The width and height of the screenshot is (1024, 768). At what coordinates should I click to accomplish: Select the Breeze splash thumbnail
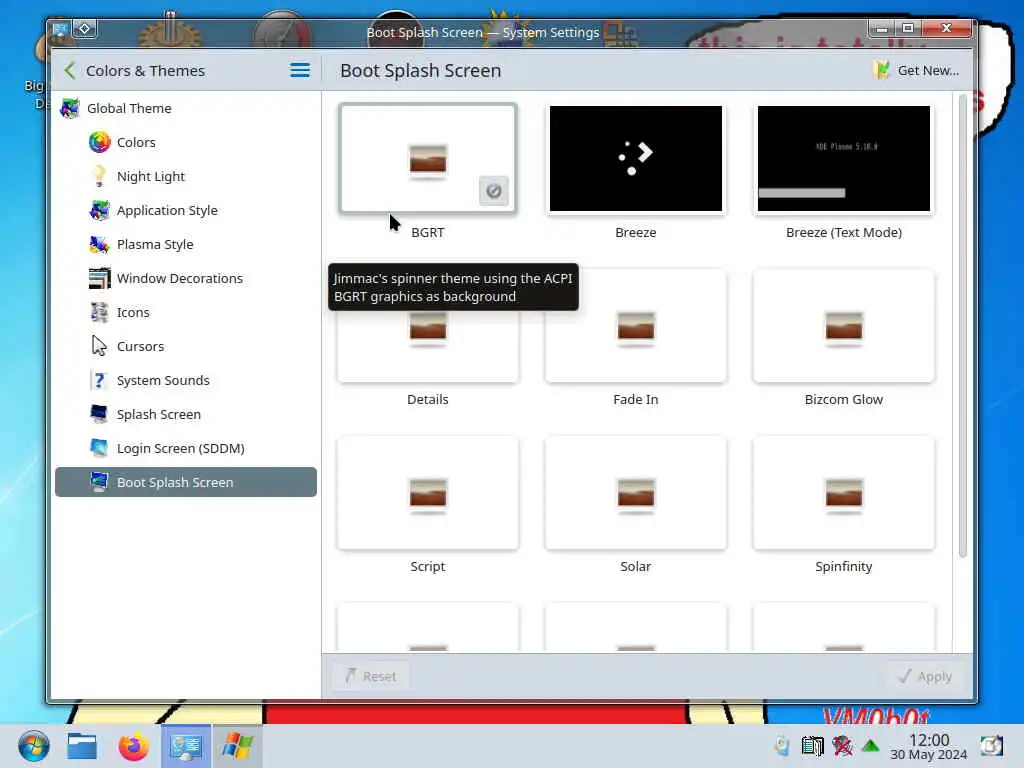point(635,159)
